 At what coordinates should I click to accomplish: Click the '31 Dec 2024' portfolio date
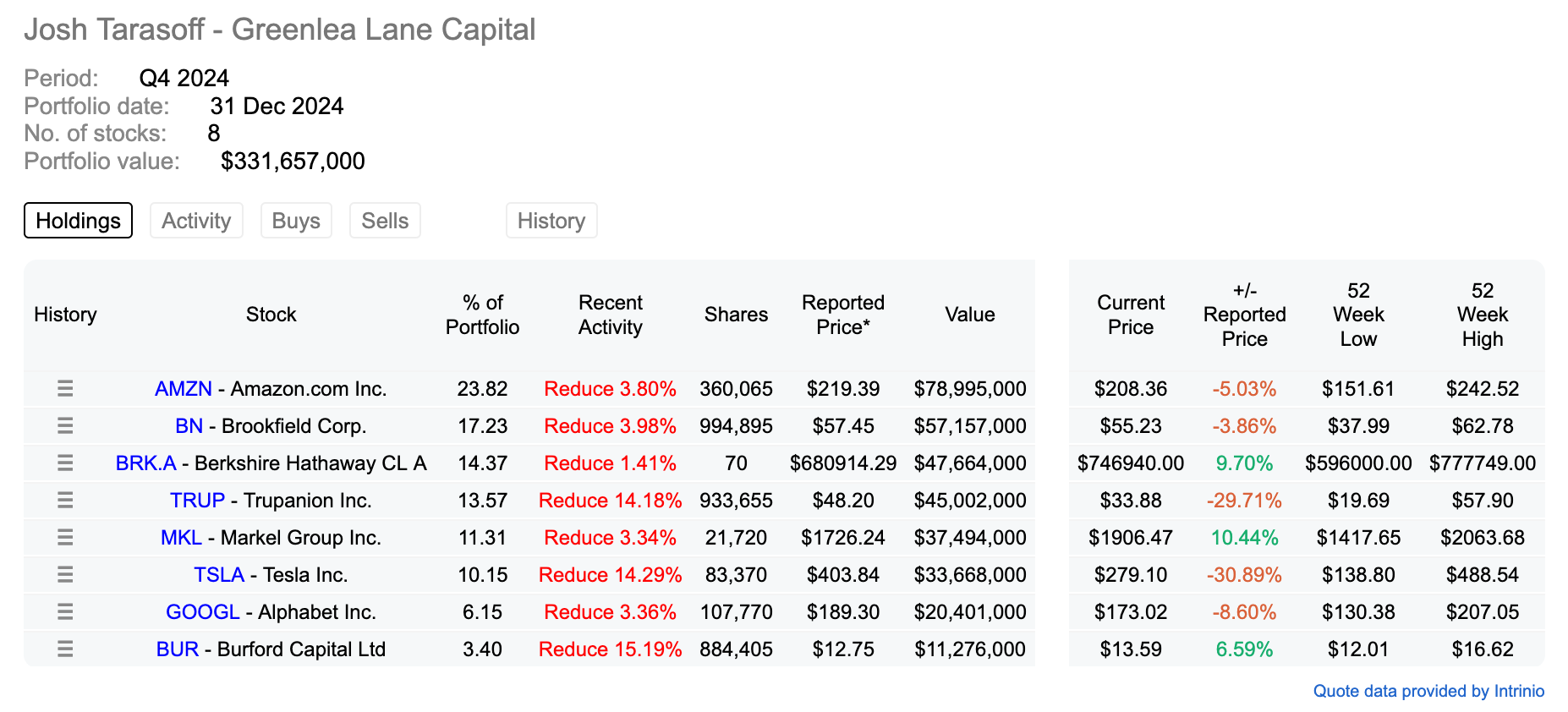pyautogui.click(x=277, y=106)
